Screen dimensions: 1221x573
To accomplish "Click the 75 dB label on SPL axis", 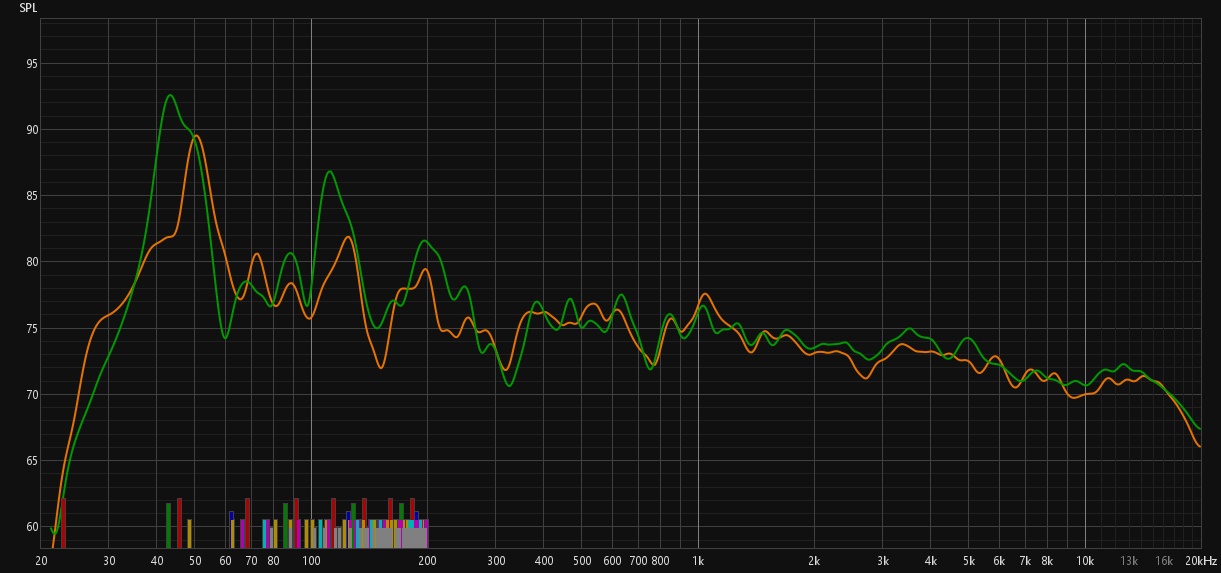I will tap(31, 329).
